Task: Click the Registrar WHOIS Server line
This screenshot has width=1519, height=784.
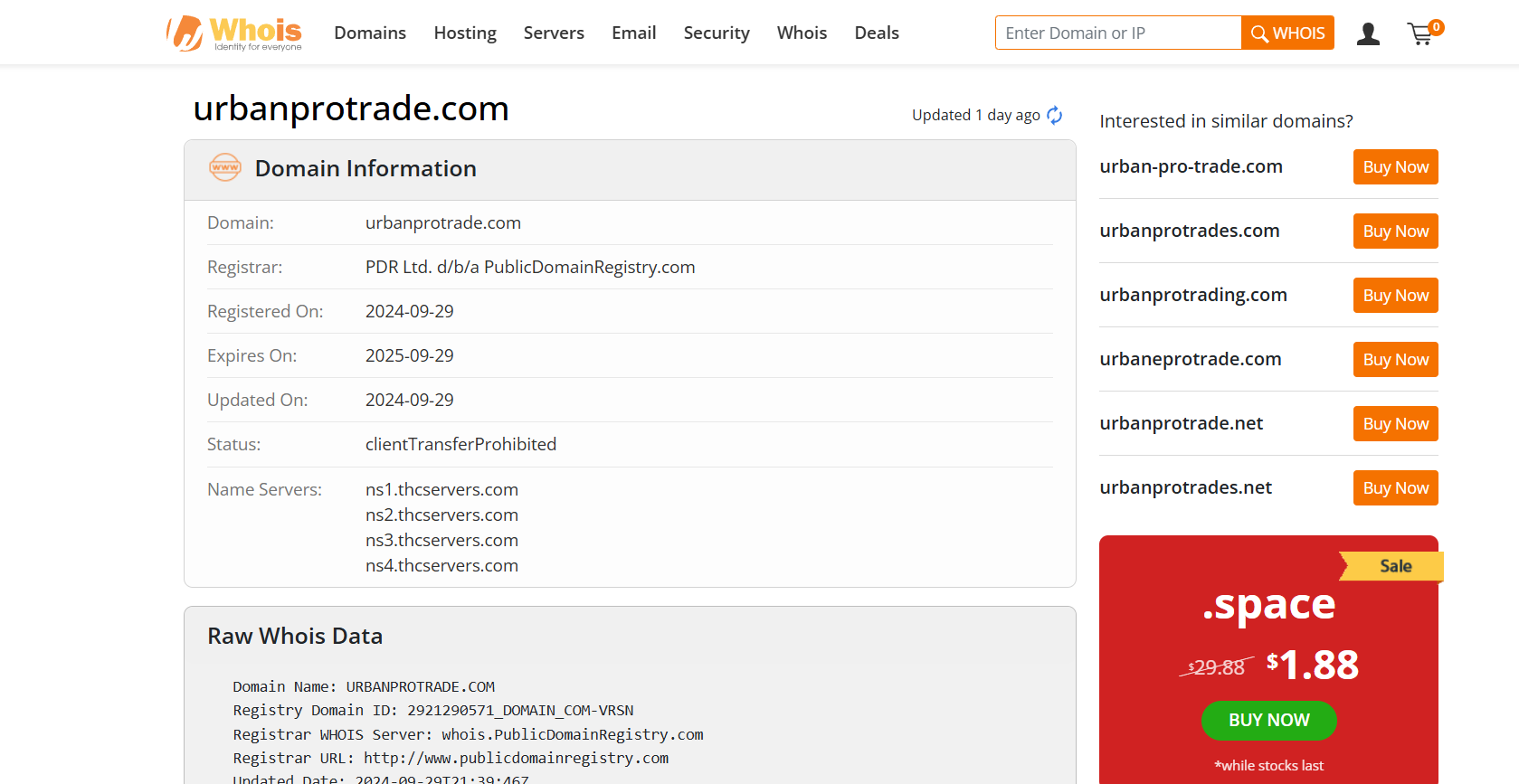Action: (x=468, y=734)
